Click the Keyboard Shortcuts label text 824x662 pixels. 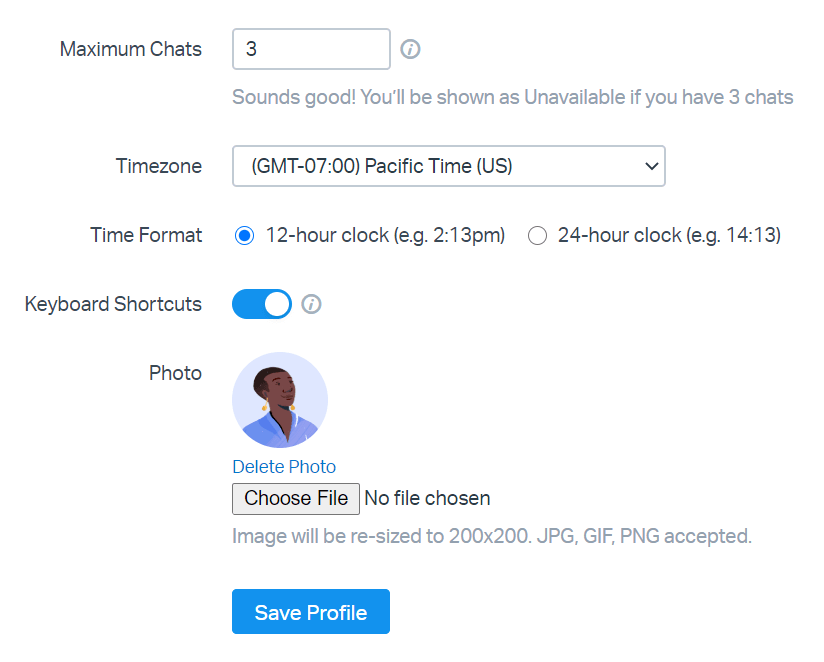113,304
